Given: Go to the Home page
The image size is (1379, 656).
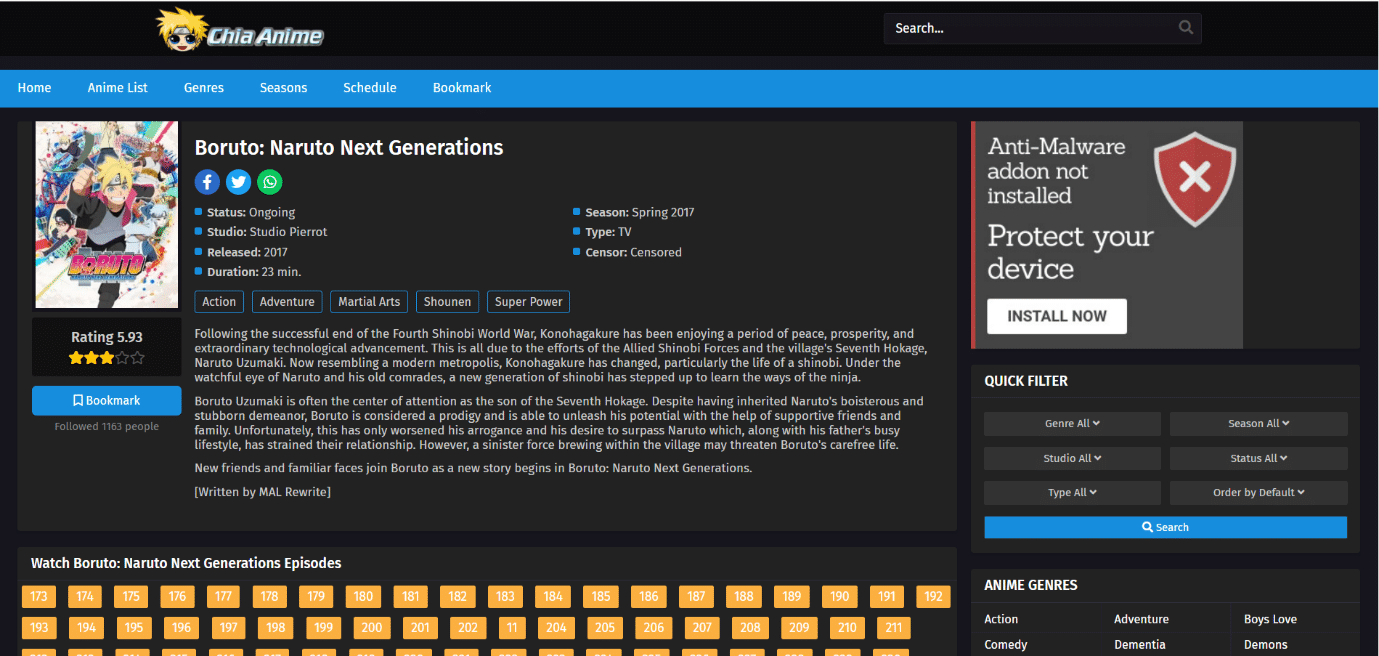Looking at the screenshot, I should pyautogui.click(x=34, y=88).
